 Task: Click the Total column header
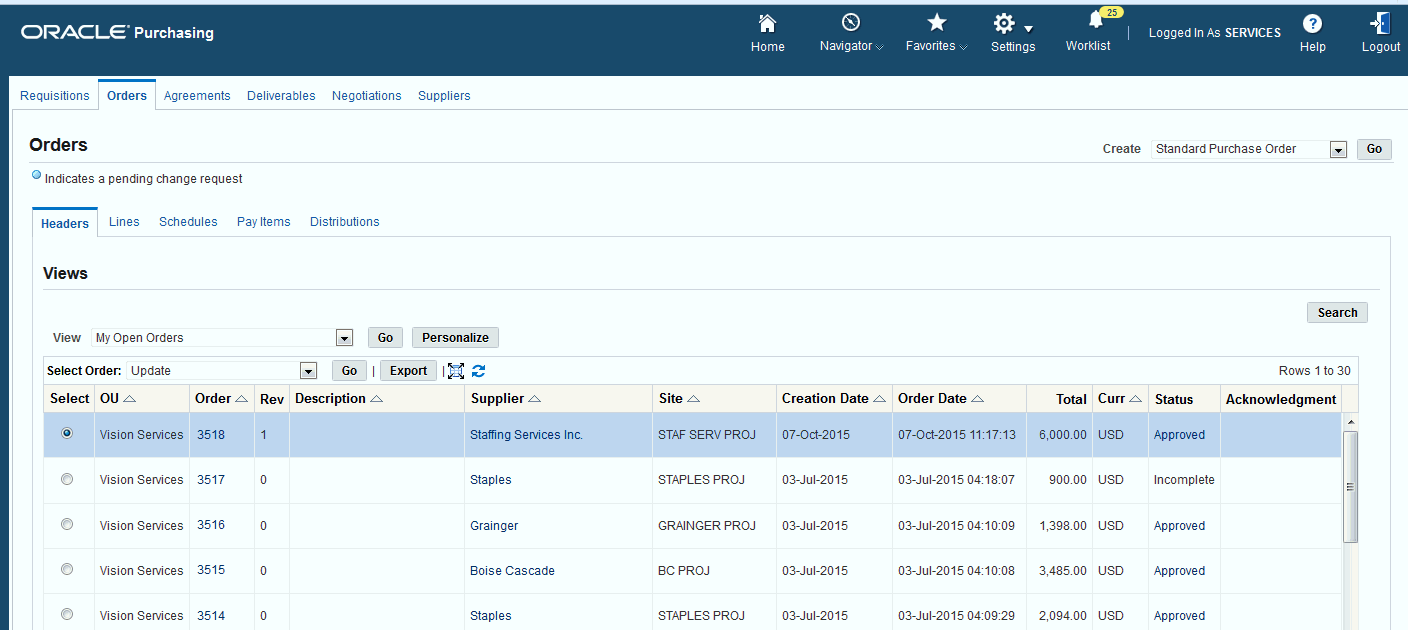point(1071,399)
